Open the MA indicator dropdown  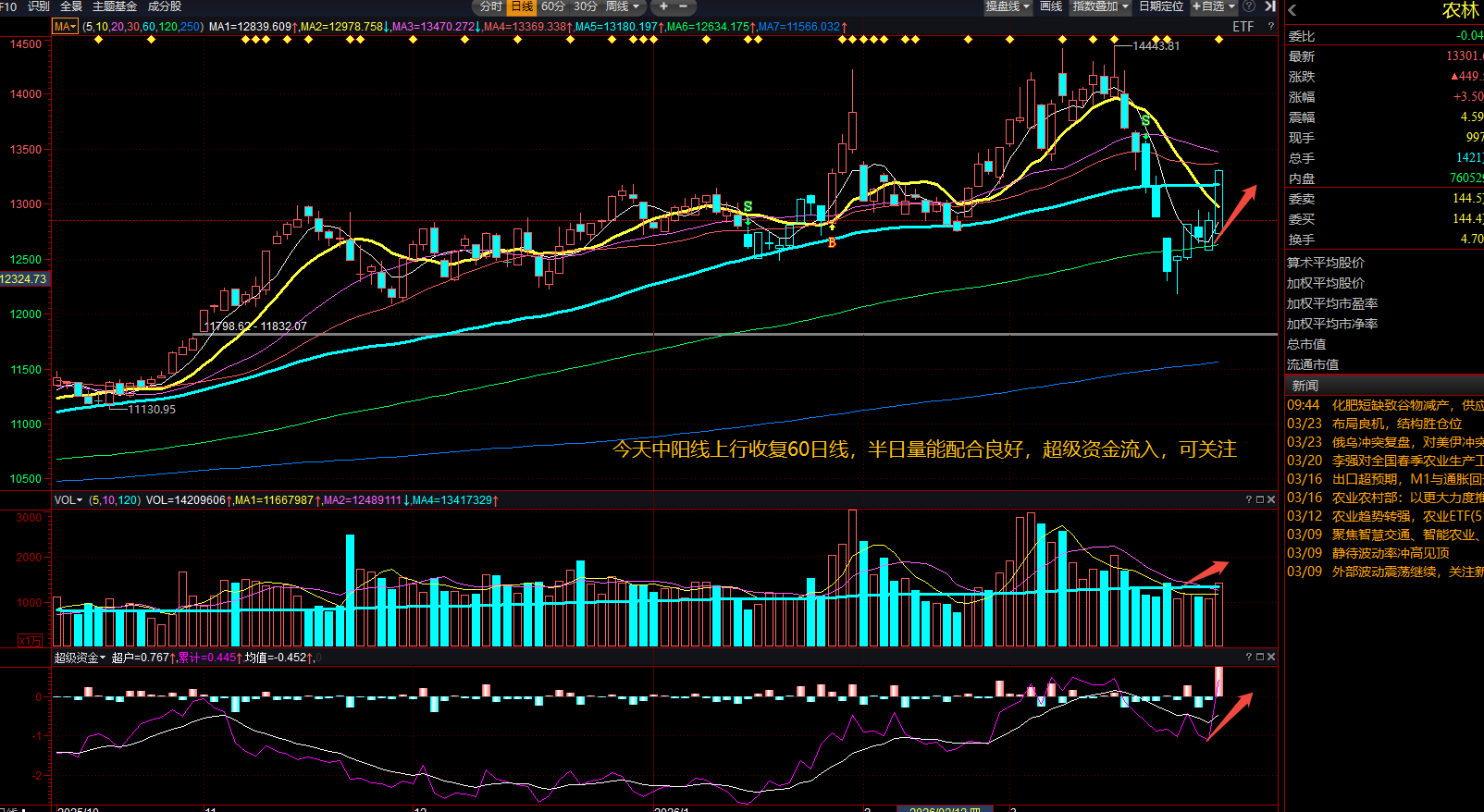click(x=66, y=27)
